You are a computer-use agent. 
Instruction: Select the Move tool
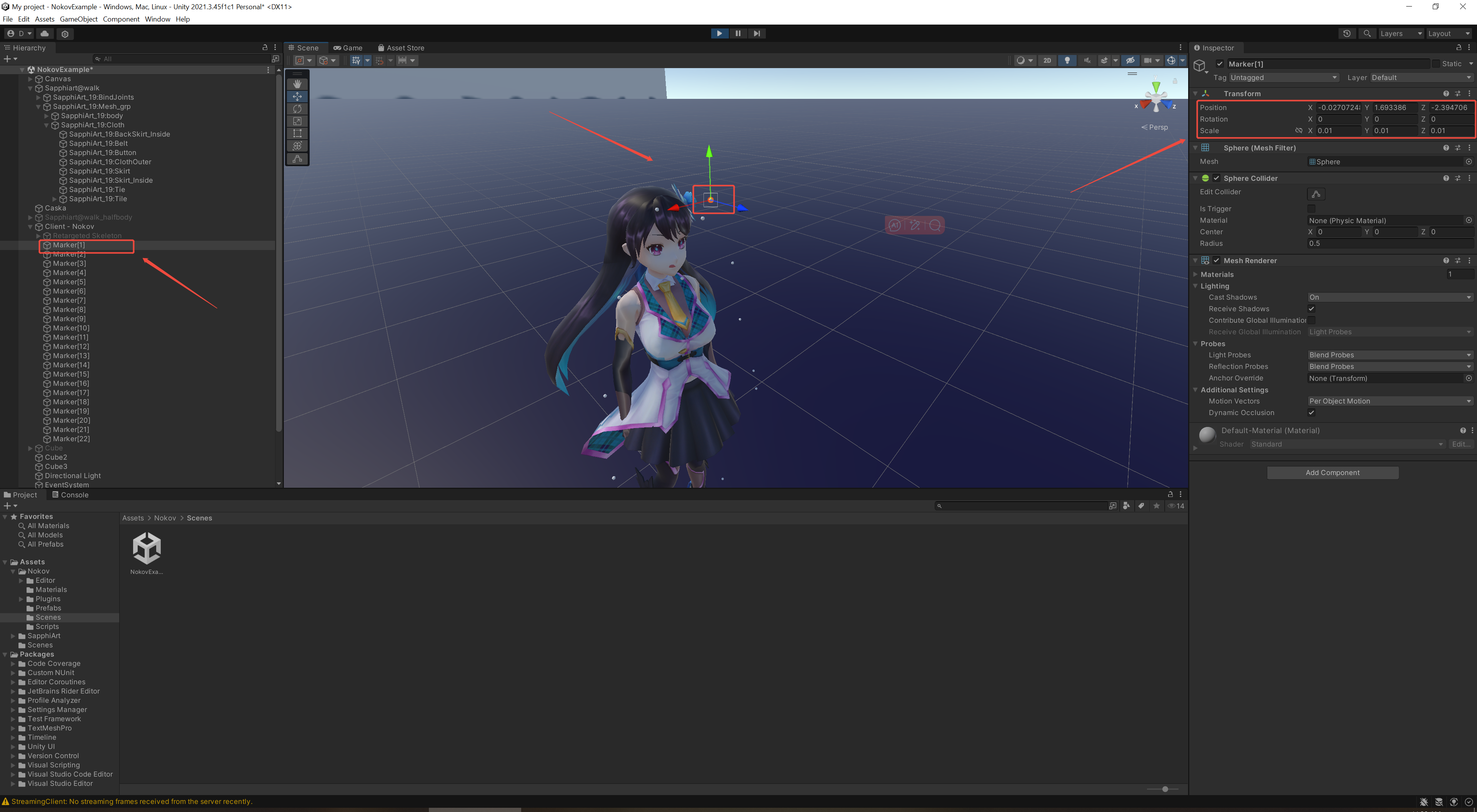click(x=297, y=96)
